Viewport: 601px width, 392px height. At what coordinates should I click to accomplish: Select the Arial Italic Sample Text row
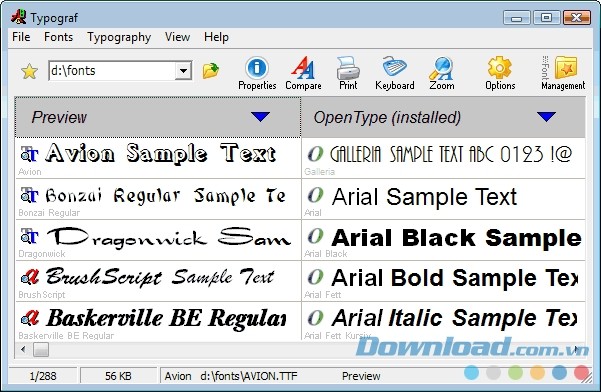coord(443,321)
